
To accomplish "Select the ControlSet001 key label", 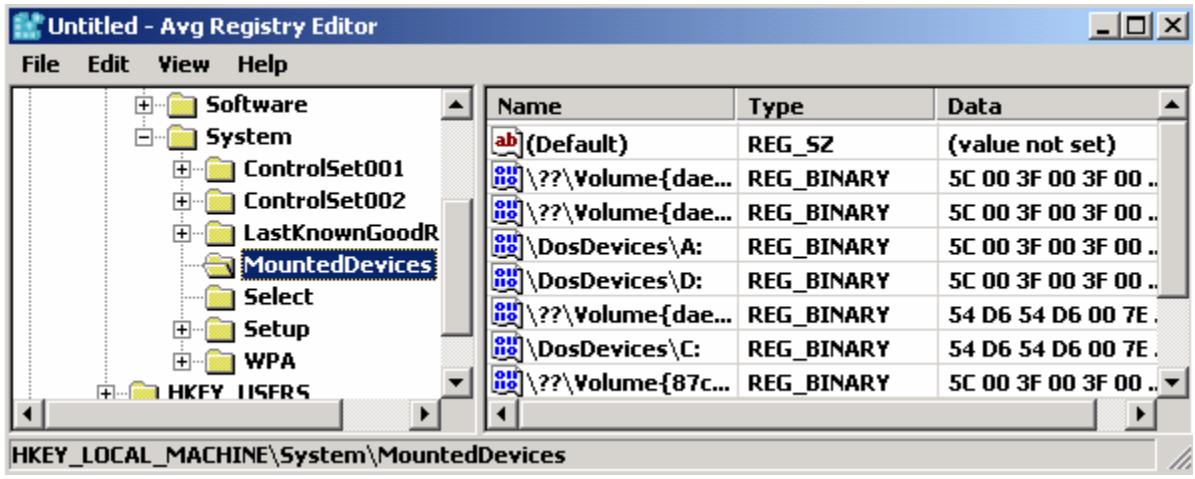I will tap(324, 168).
